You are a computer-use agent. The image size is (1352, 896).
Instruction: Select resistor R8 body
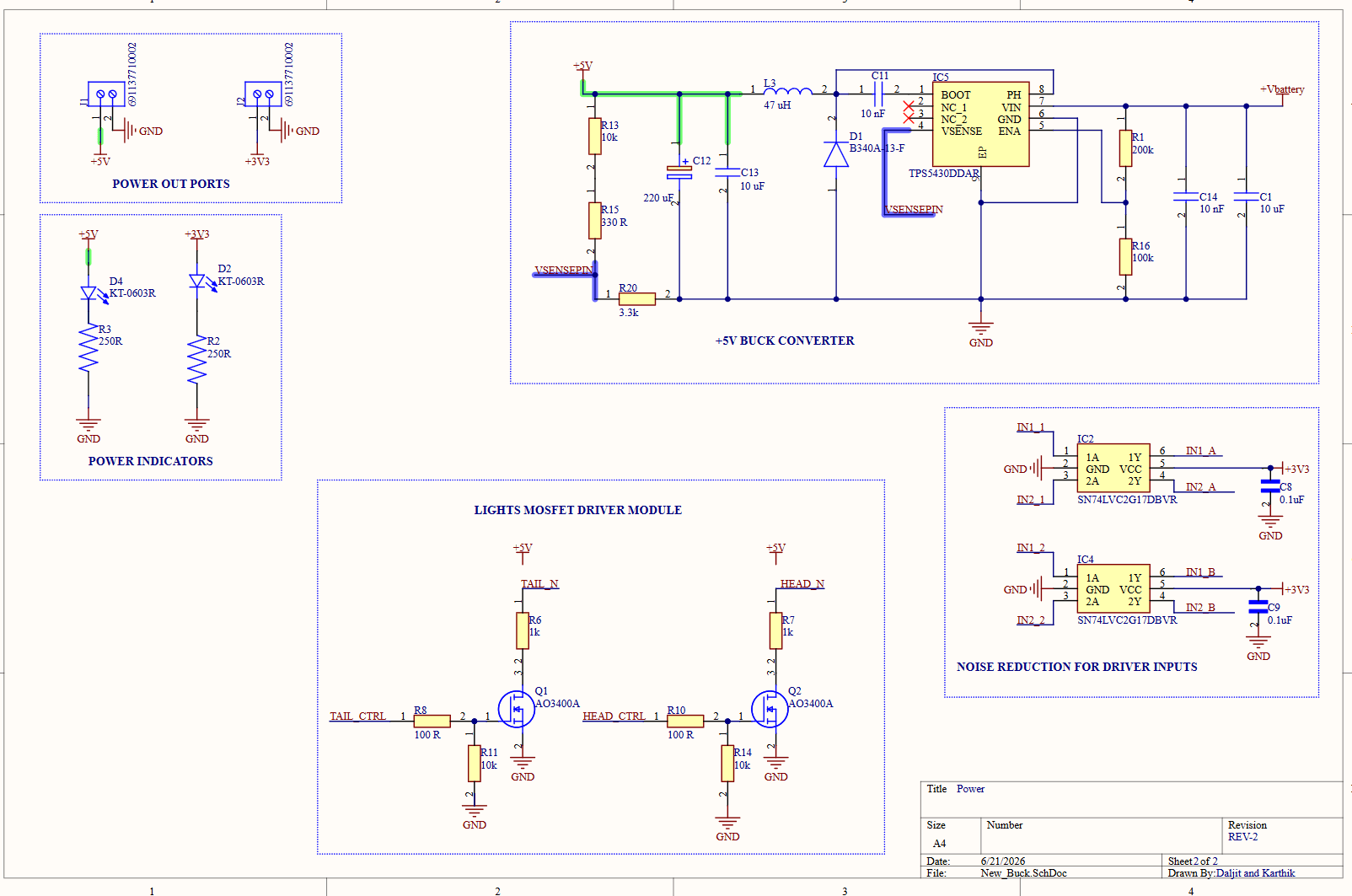432,721
